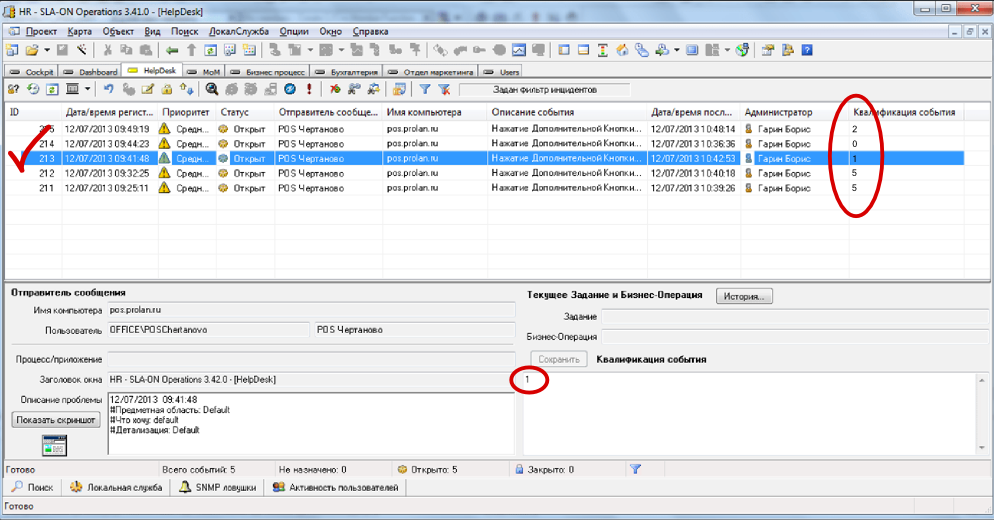Click the История... button
Image resolution: width=994 pixels, height=520 pixels.
744,296
